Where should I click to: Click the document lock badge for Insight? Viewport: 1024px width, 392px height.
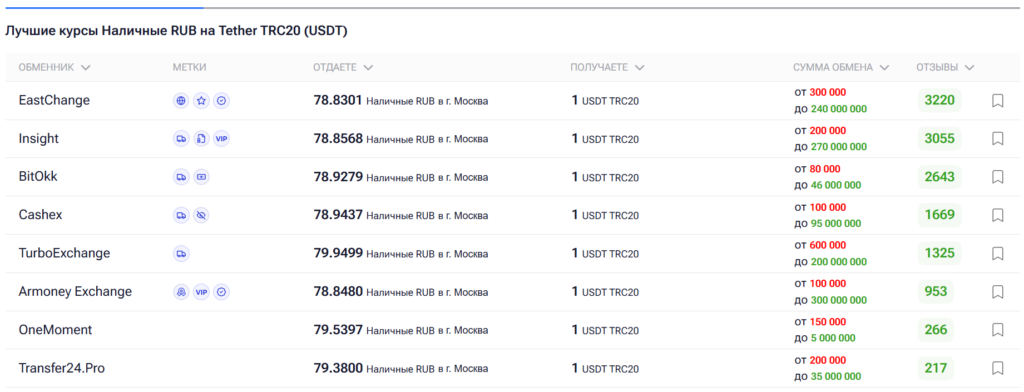[201, 139]
